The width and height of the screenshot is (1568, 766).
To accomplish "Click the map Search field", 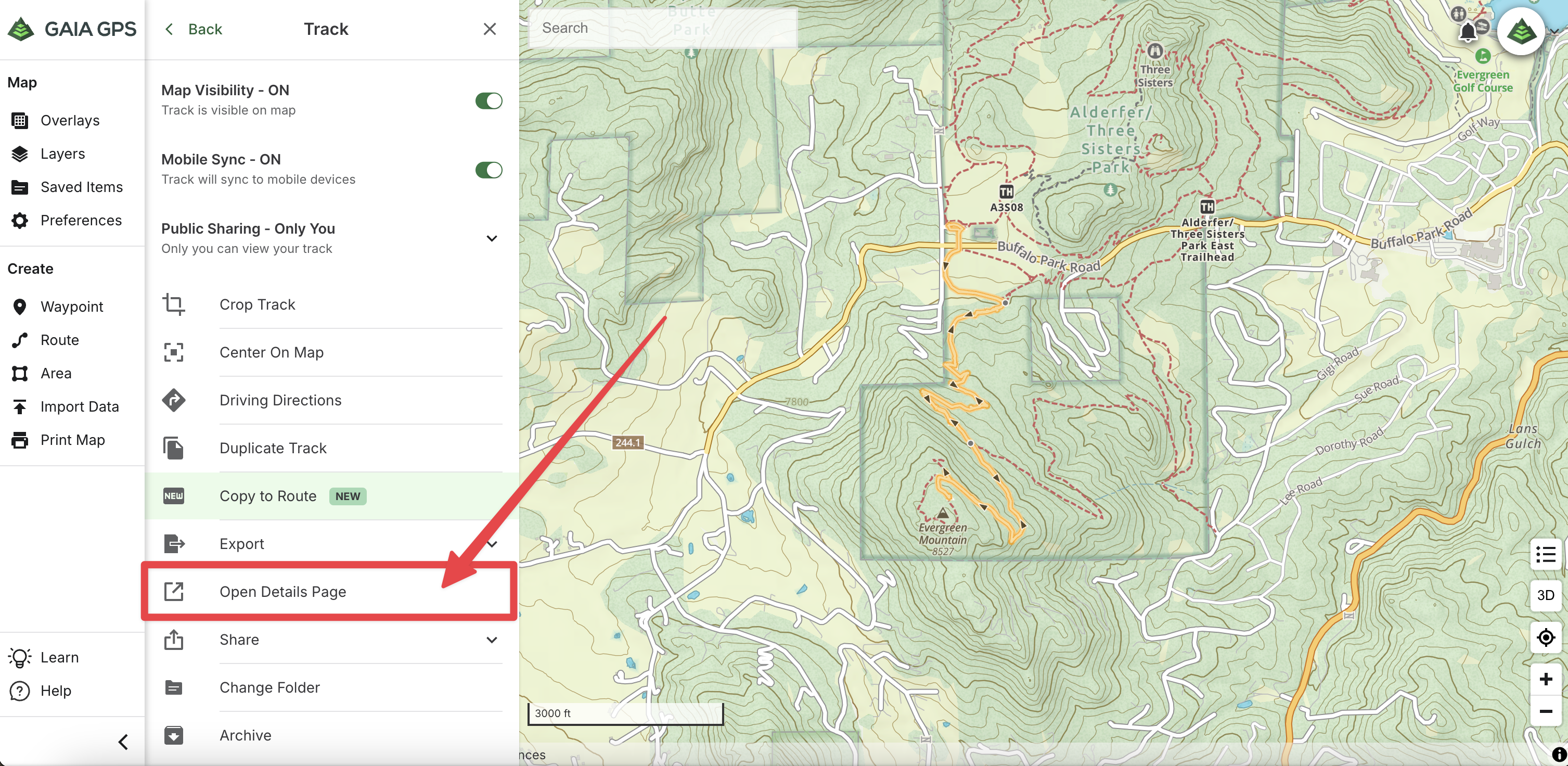I will pos(663,28).
